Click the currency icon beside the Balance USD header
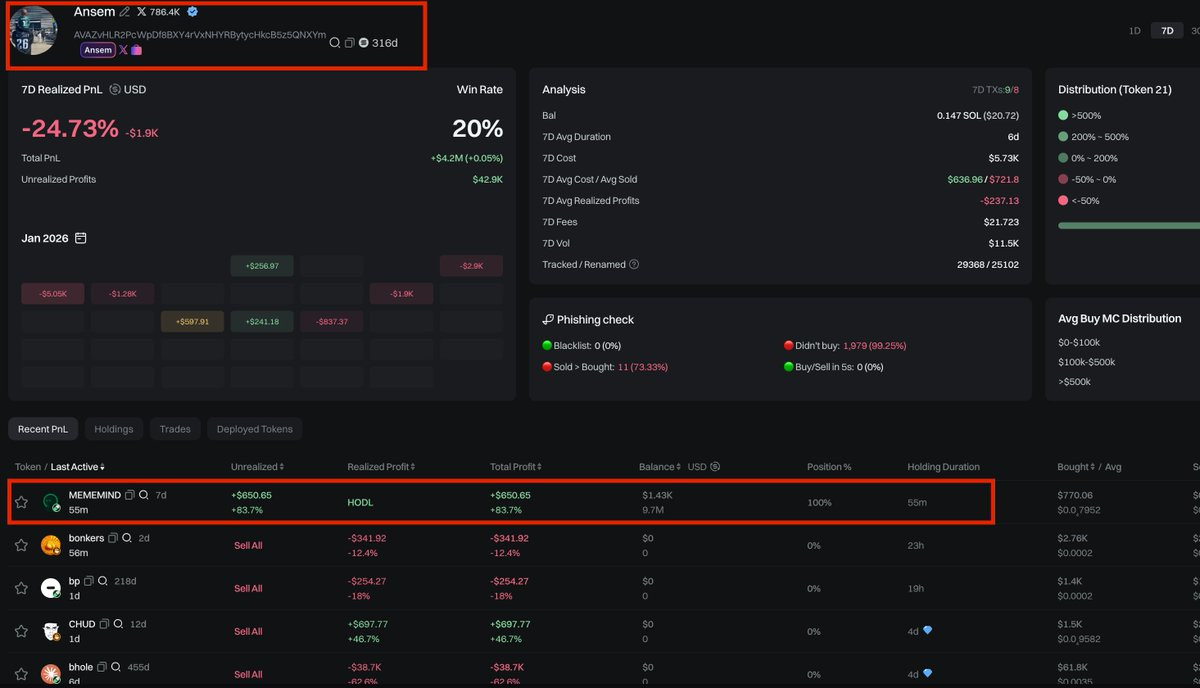This screenshot has height=688, width=1200. pos(715,467)
